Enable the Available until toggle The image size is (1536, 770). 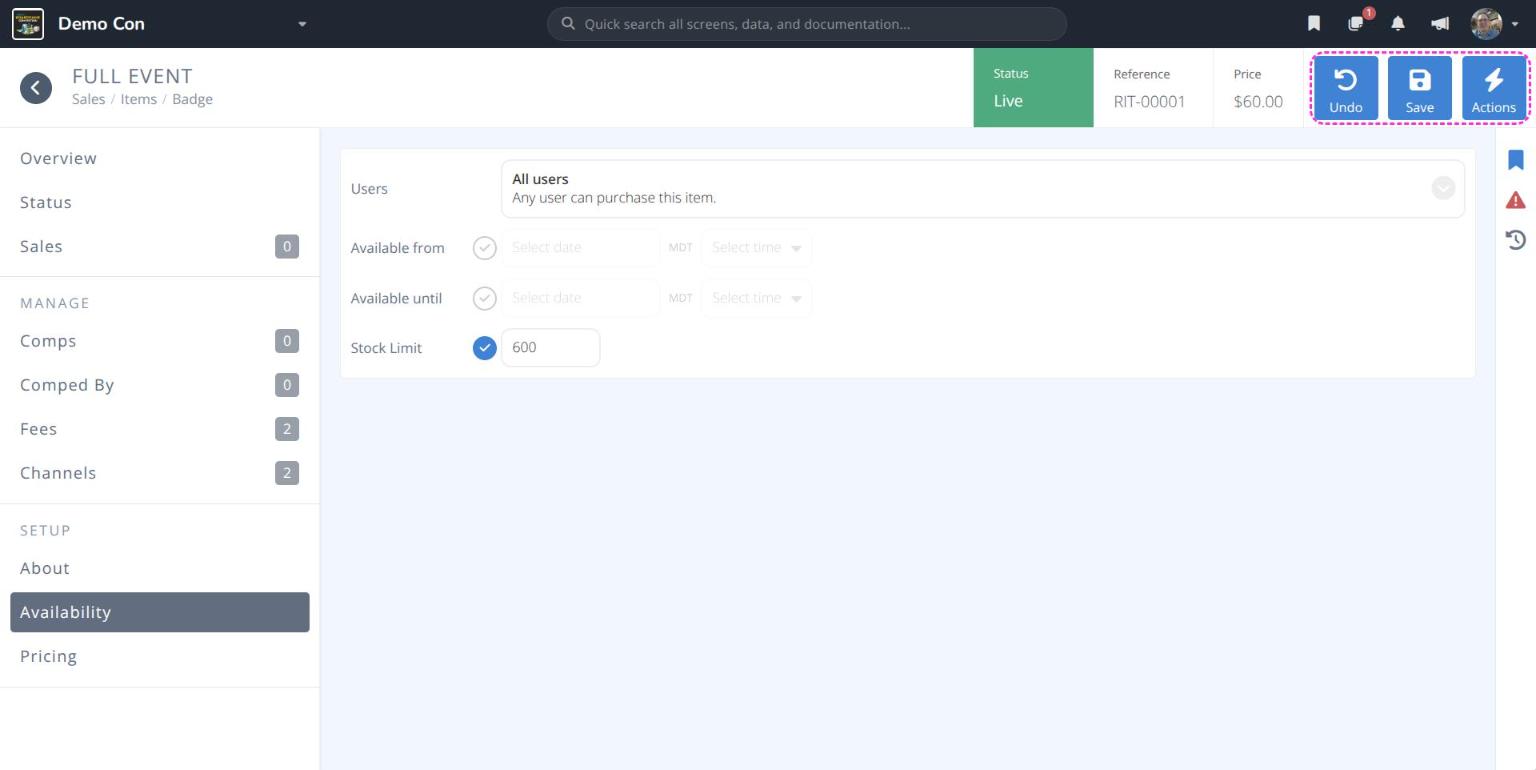click(x=484, y=298)
